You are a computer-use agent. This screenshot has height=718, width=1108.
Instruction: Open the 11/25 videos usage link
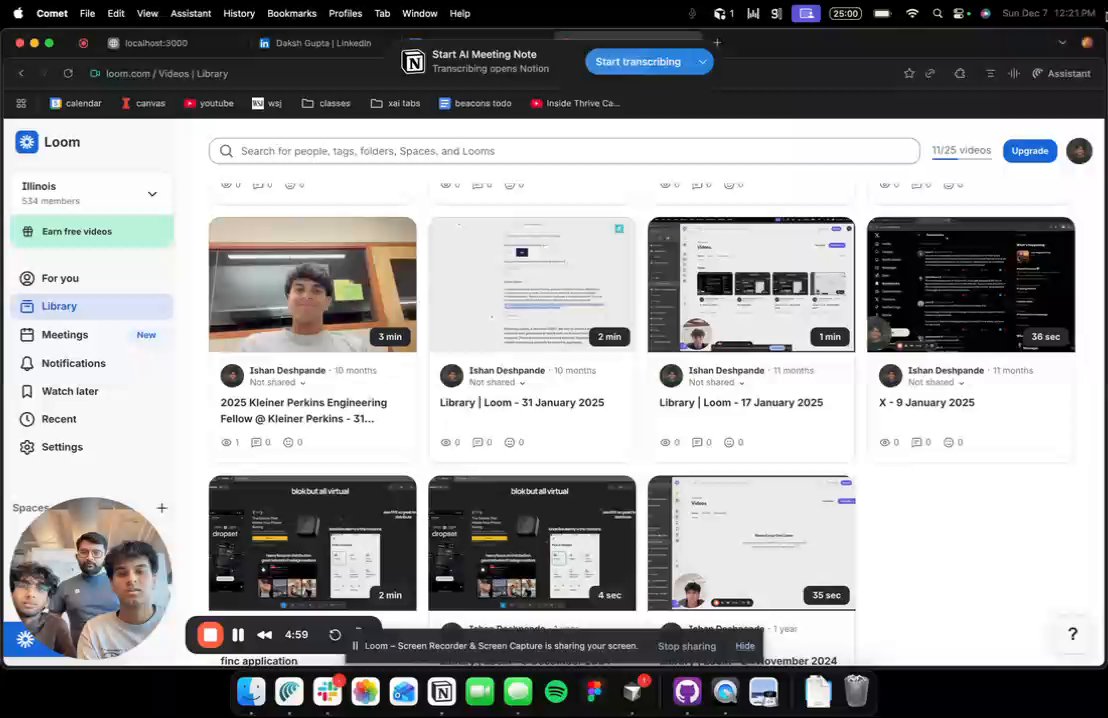(961, 150)
